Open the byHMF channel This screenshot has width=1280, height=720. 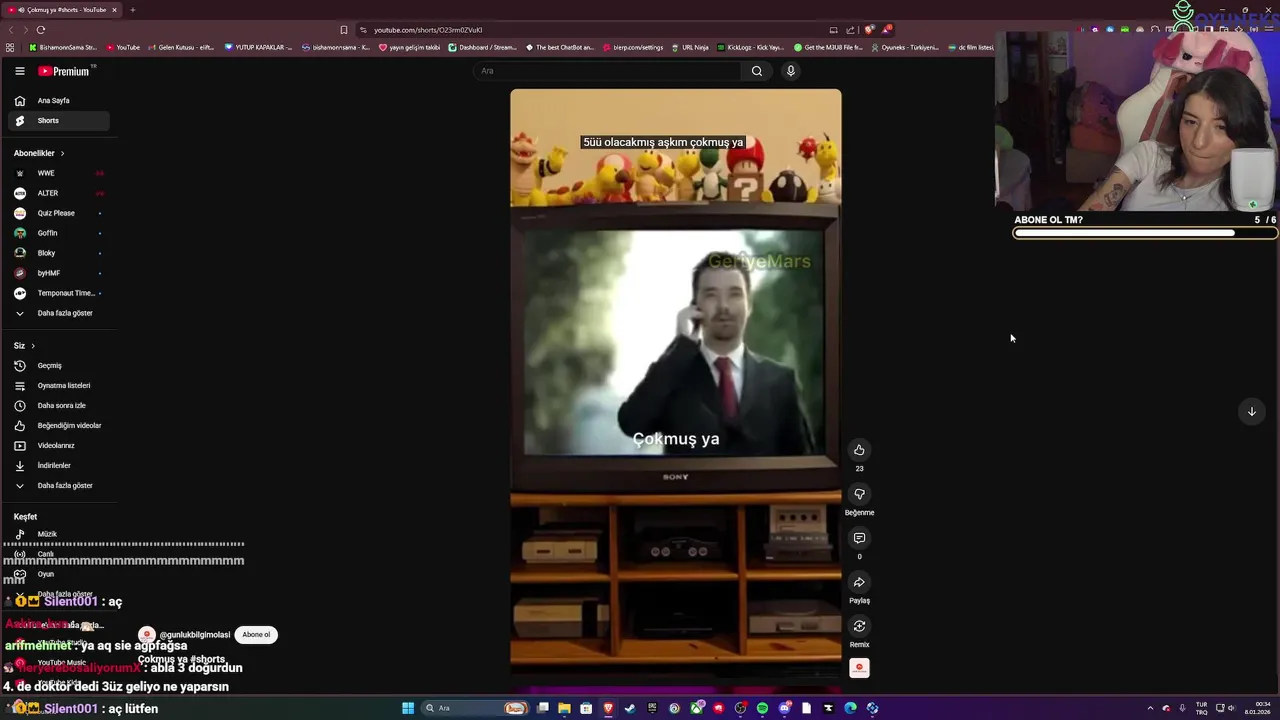point(59,273)
